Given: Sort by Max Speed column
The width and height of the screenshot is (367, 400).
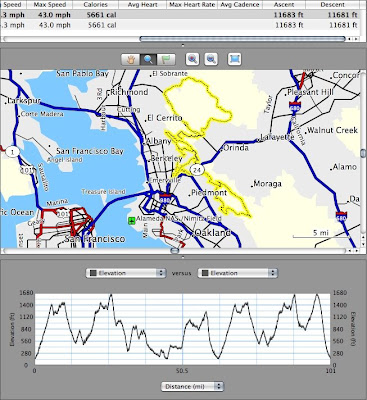Looking at the screenshot, I should (x=50, y=5).
